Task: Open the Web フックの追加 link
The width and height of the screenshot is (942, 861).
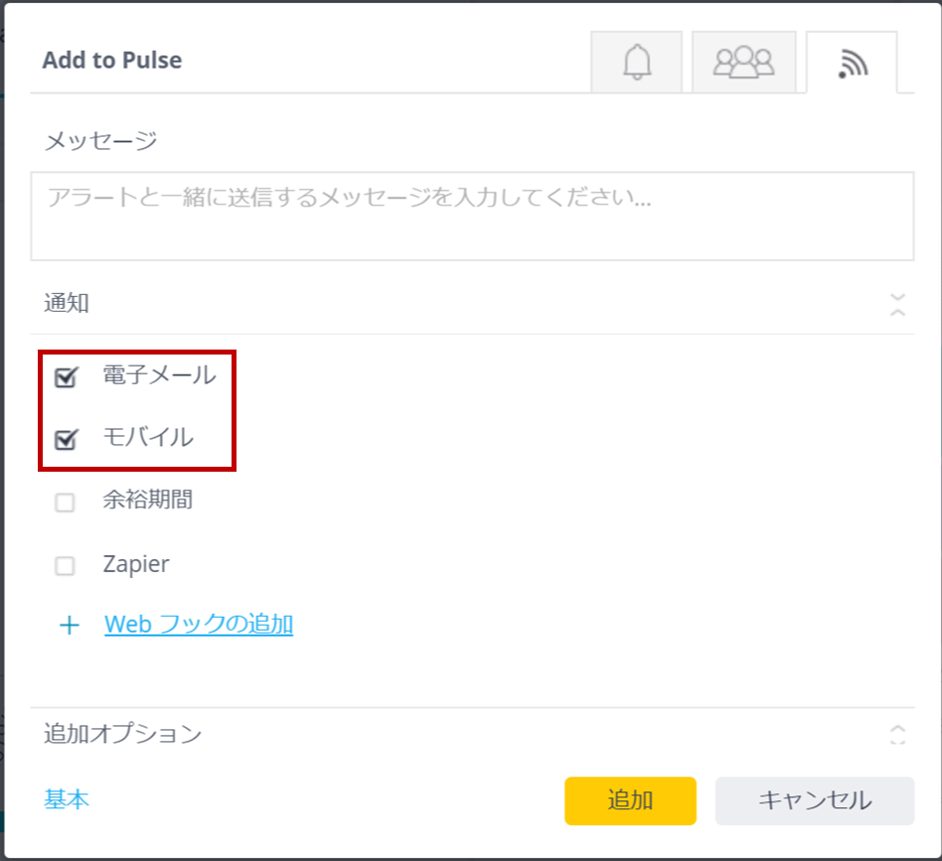Action: tap(198, 624)
